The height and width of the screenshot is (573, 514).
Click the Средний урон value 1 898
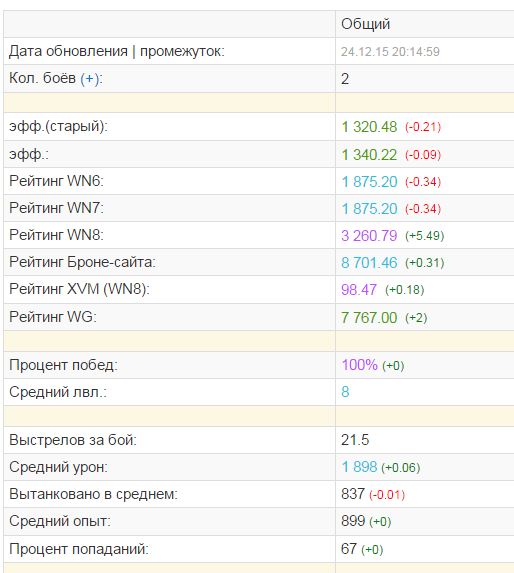pyautogui.click(x=359, y=467)
